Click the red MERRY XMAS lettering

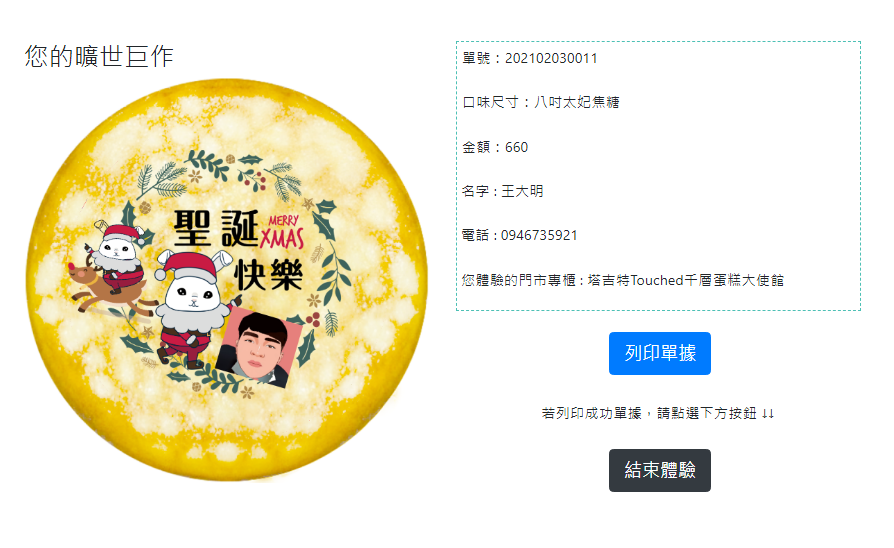[283, 232]
